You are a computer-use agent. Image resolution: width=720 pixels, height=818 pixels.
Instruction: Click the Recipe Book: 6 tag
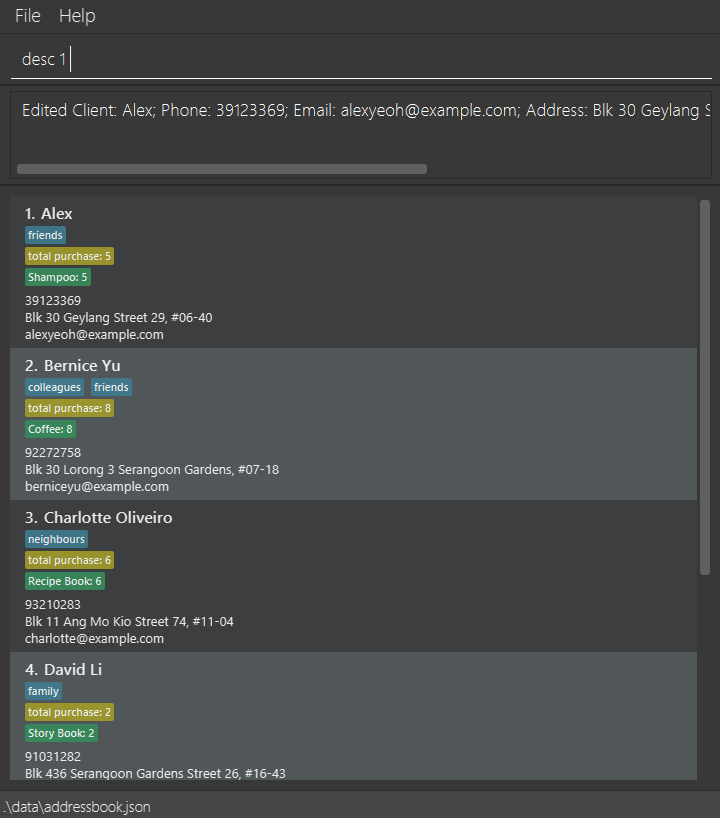pos(65,581)
